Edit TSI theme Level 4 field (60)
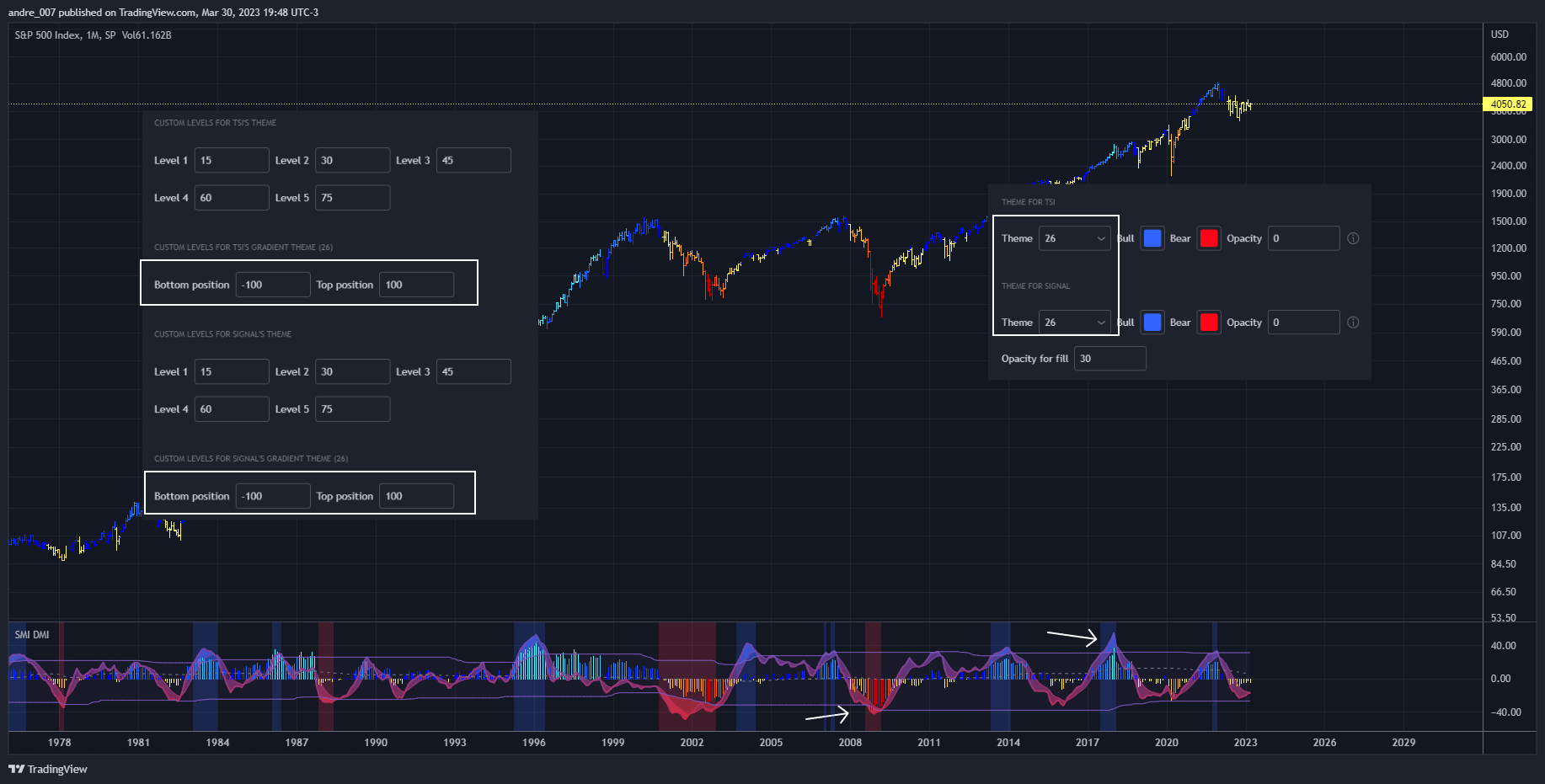1545x784 pixels. (x=232, y=198)
